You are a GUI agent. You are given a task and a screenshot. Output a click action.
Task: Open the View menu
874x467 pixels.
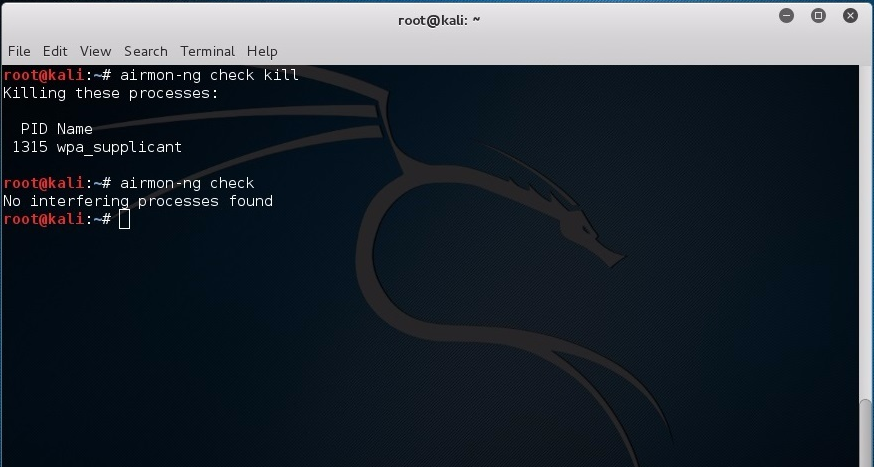(x=95, y=51)
